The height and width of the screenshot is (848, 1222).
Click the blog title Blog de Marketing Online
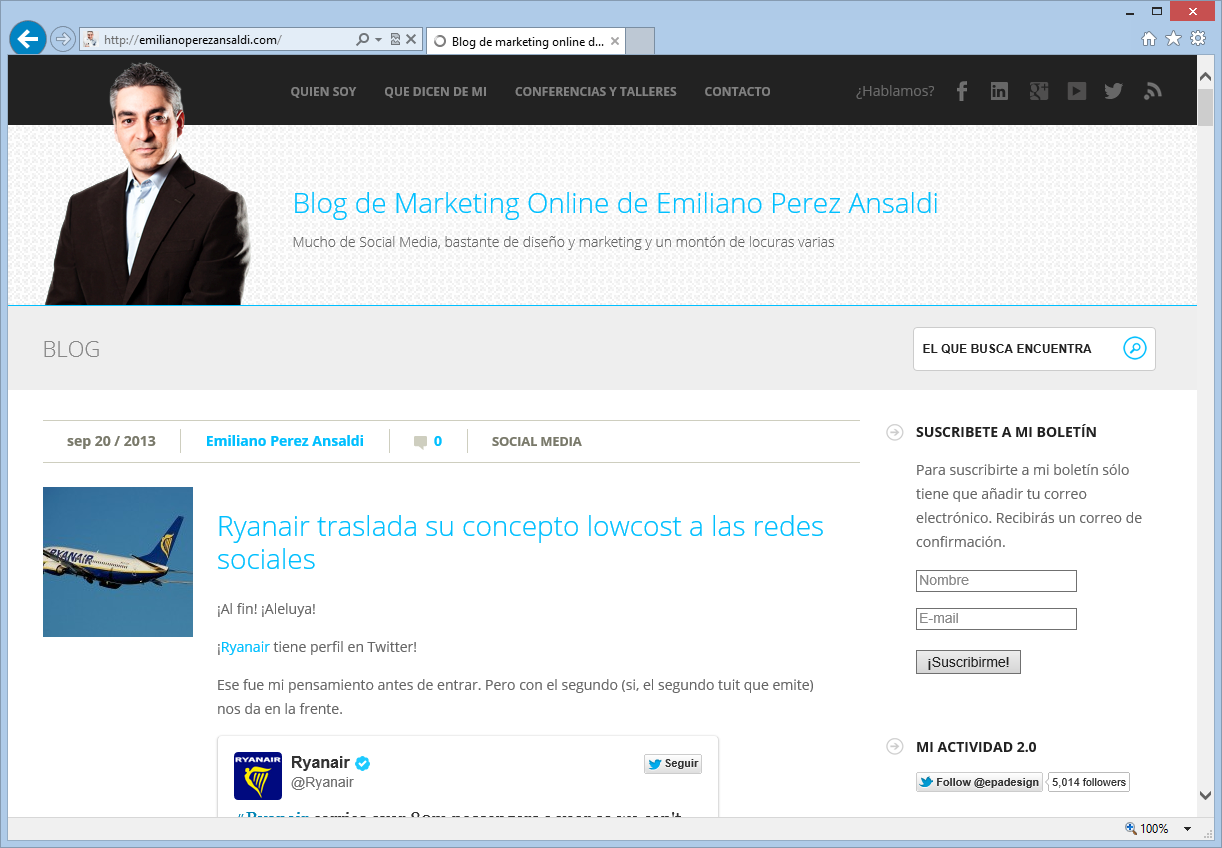pyautogui.click(x=615, y=204)
